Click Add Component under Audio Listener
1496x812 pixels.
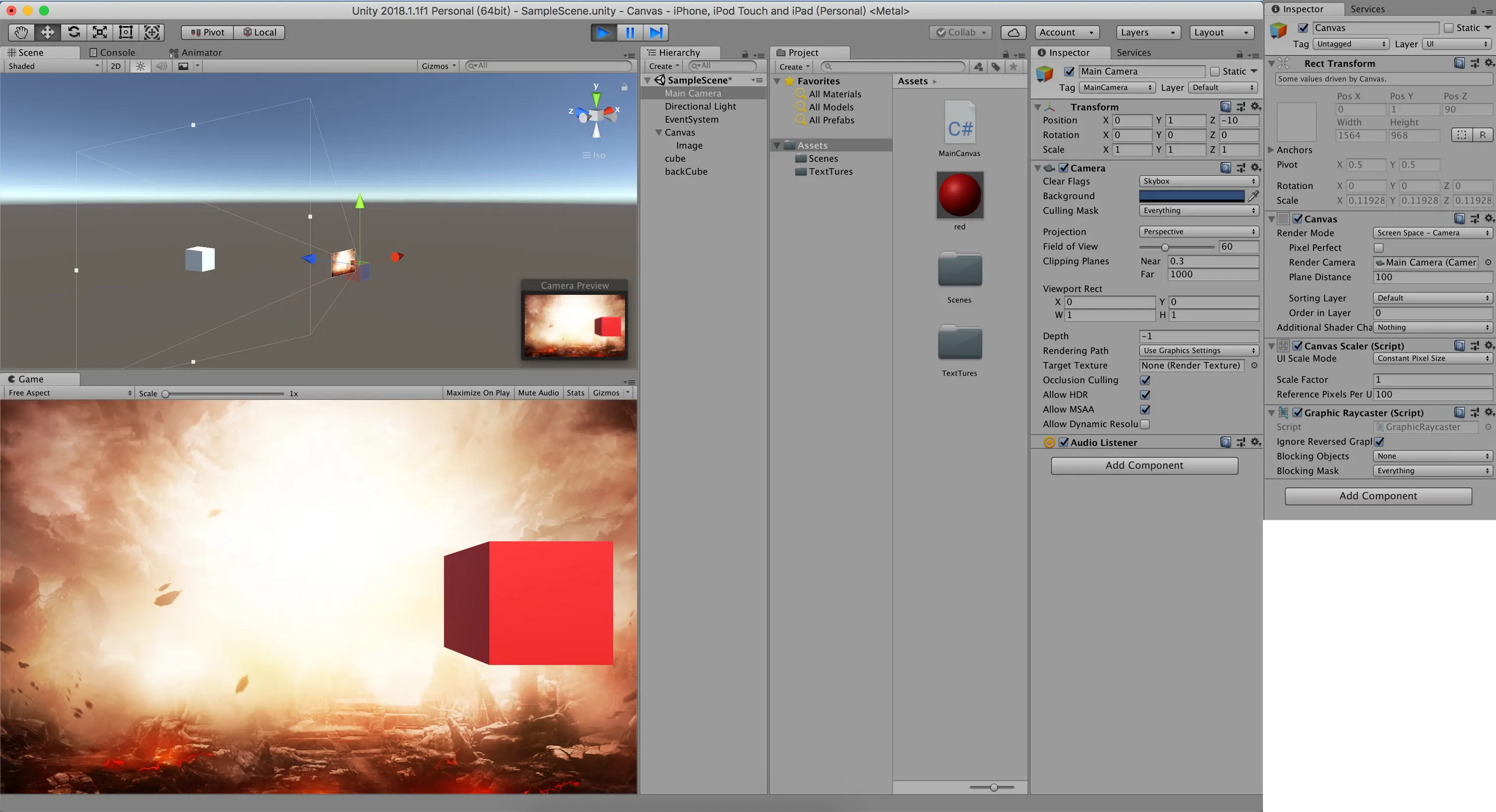click(1144, 465)
